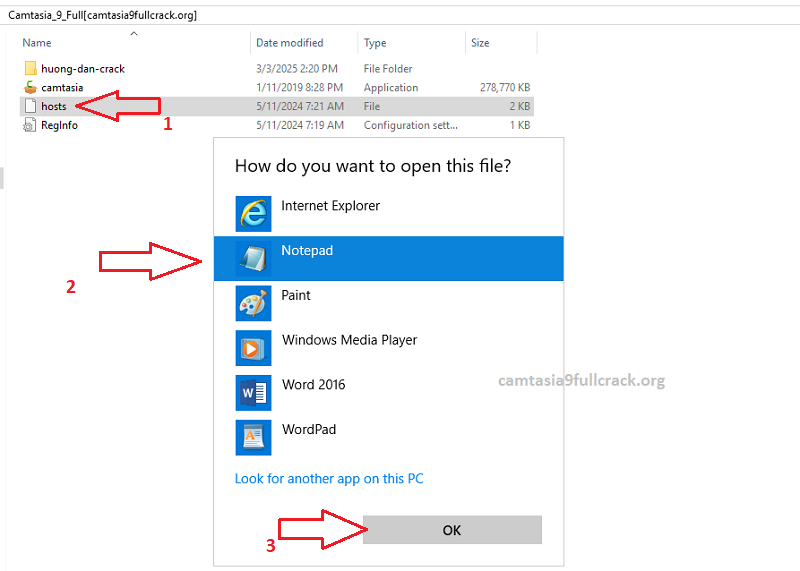The width and height of the screenshot is (800, 571).
Task: Sort by the Name column header
Action: click(x=37, y=43)
